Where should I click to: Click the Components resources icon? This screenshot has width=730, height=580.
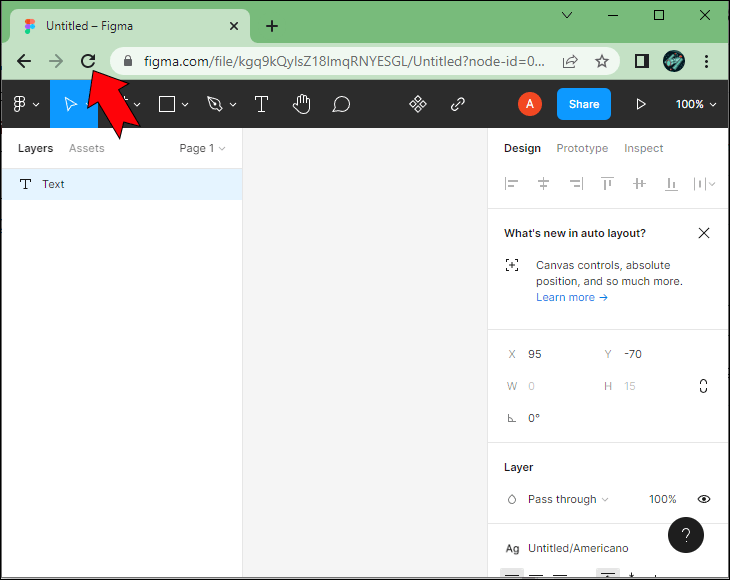(x=418, y=104)
